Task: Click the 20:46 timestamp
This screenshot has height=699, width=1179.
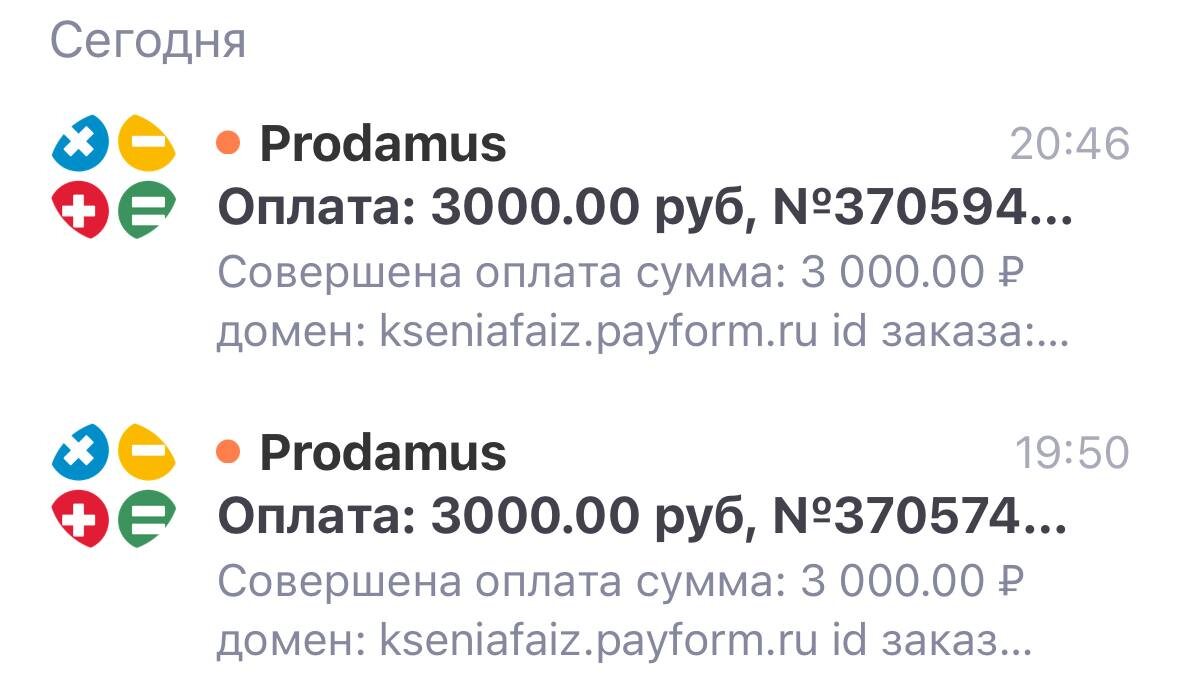Action: tap(1069, 145)
